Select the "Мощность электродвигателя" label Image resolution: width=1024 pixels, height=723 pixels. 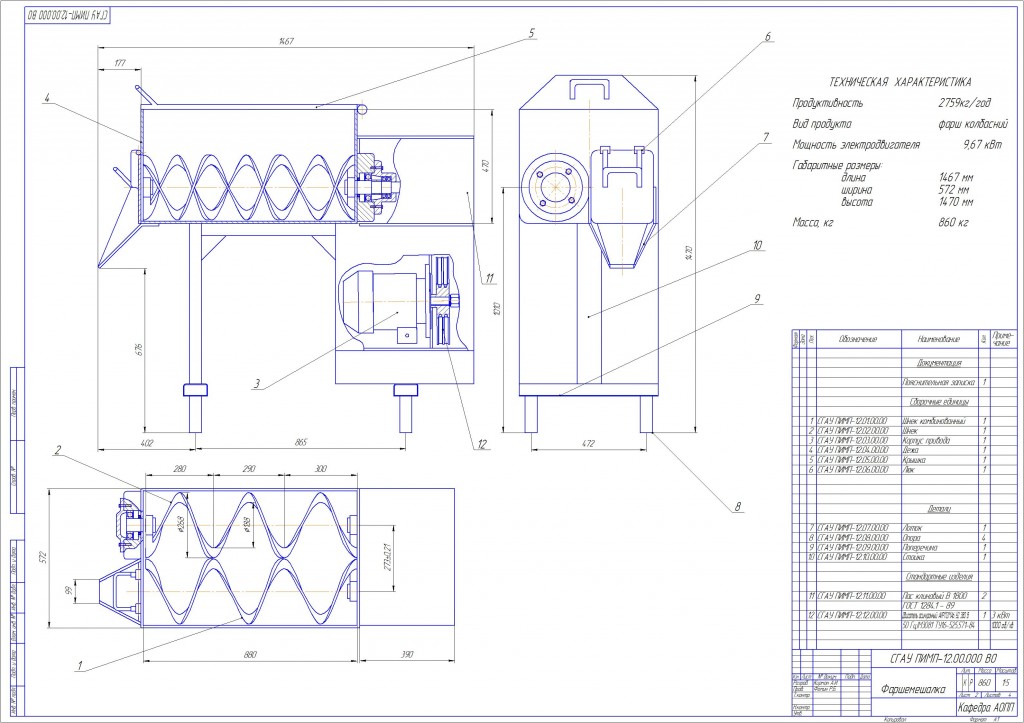pyautogui.click(x=856, y=145)
